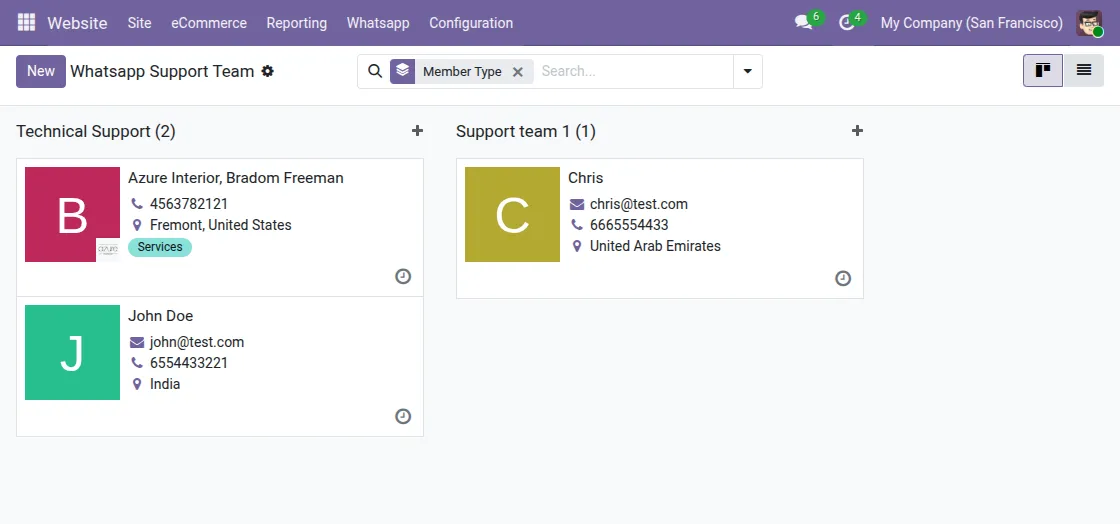Open the conversations message icon
This screenshot has height=524, width=1120.
[803, 22]
